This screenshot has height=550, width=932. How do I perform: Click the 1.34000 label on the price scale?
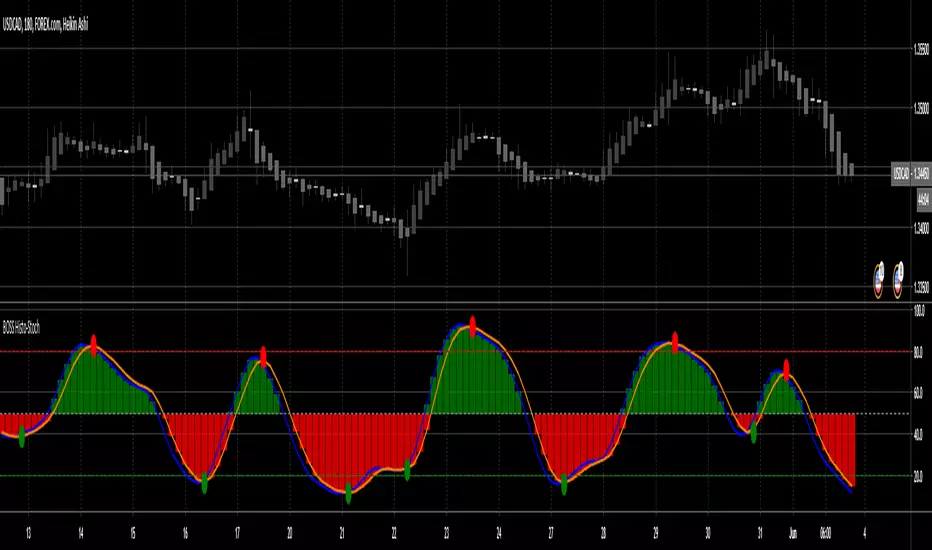pos(921,228)
